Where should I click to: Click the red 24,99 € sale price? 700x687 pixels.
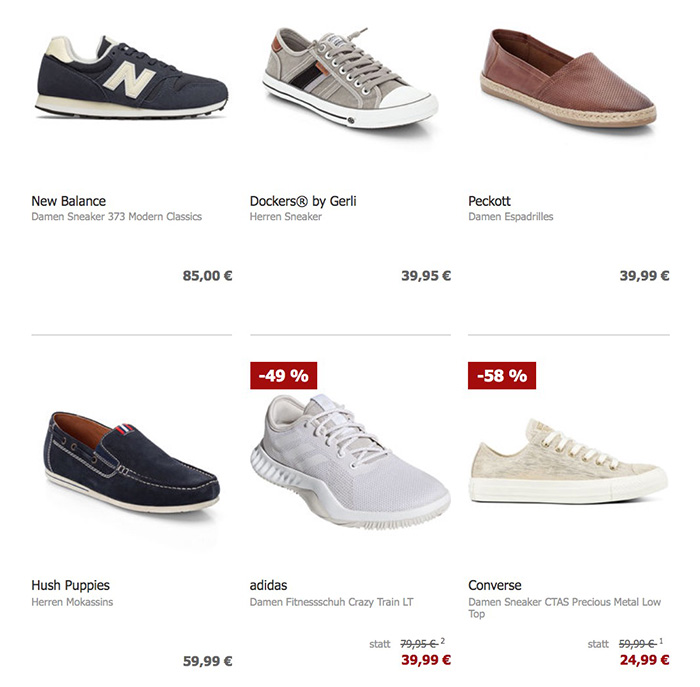point(644,660)
